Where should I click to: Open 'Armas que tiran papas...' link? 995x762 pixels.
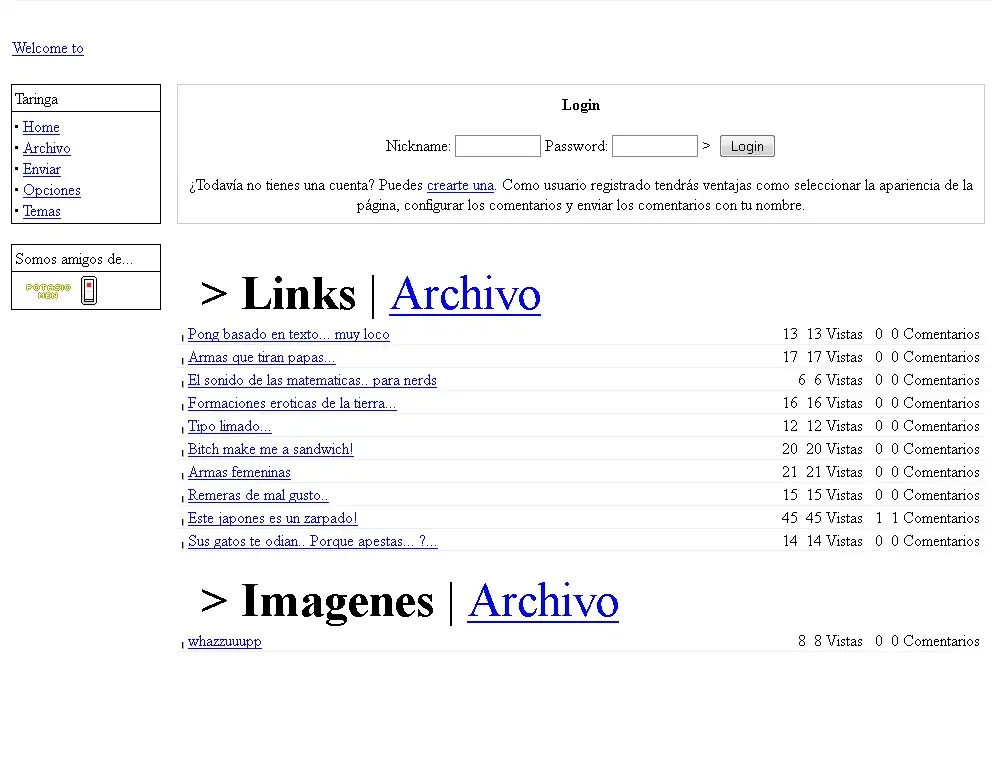261,357
